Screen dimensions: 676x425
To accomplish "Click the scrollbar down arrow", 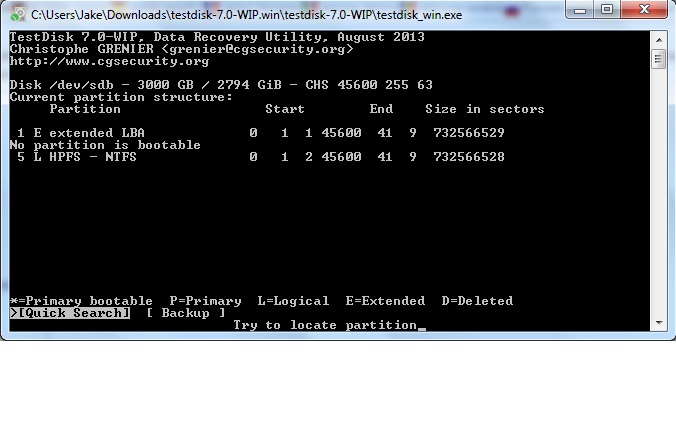I will (x=659, y=322).
